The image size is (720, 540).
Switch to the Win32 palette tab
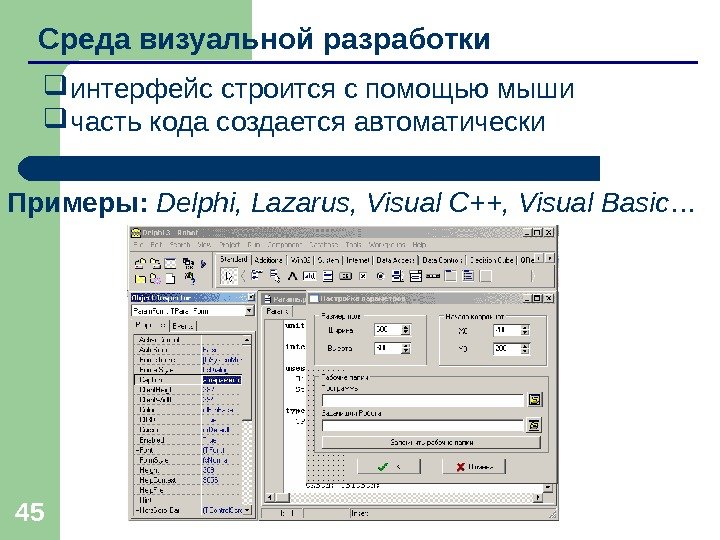(301, 260)
